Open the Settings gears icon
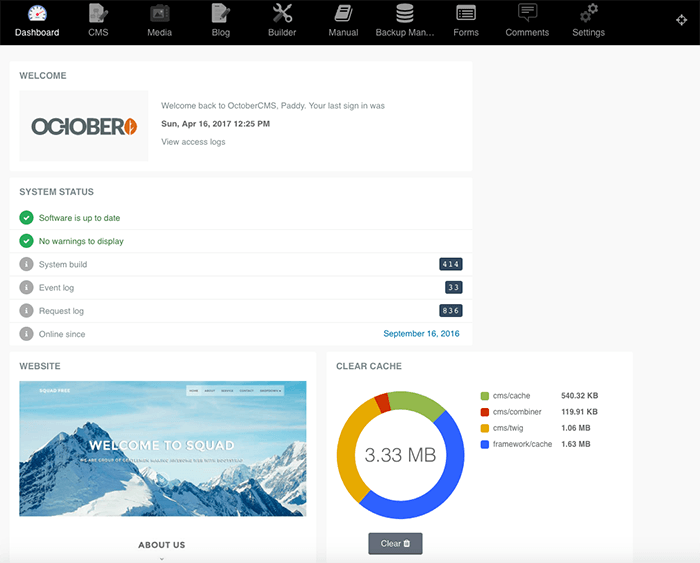Image resolution: width=700 pixels, height=563 pixels. pos(588,13)
